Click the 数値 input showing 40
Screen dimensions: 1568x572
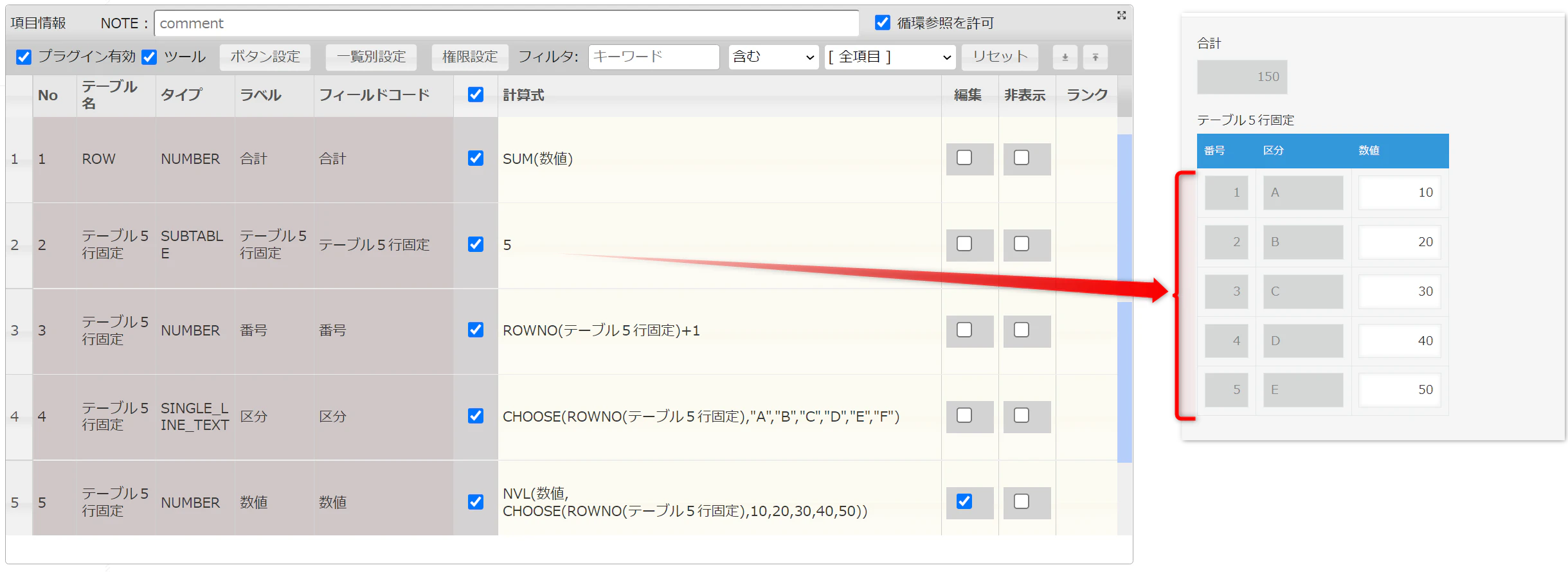[x=1399, y=341]
